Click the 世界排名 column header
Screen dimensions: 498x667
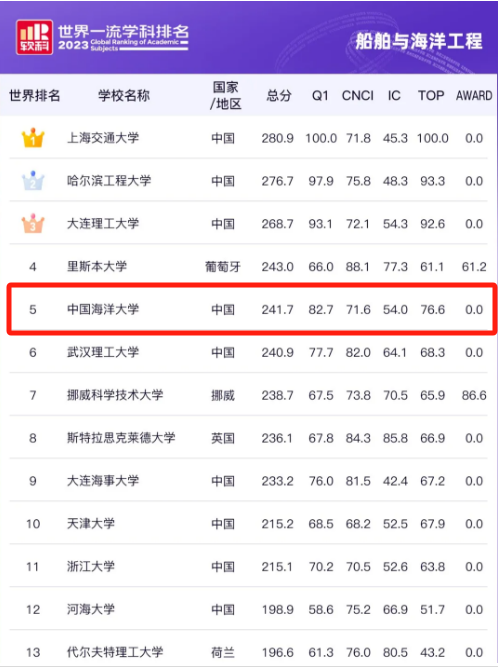pos(34,96)
